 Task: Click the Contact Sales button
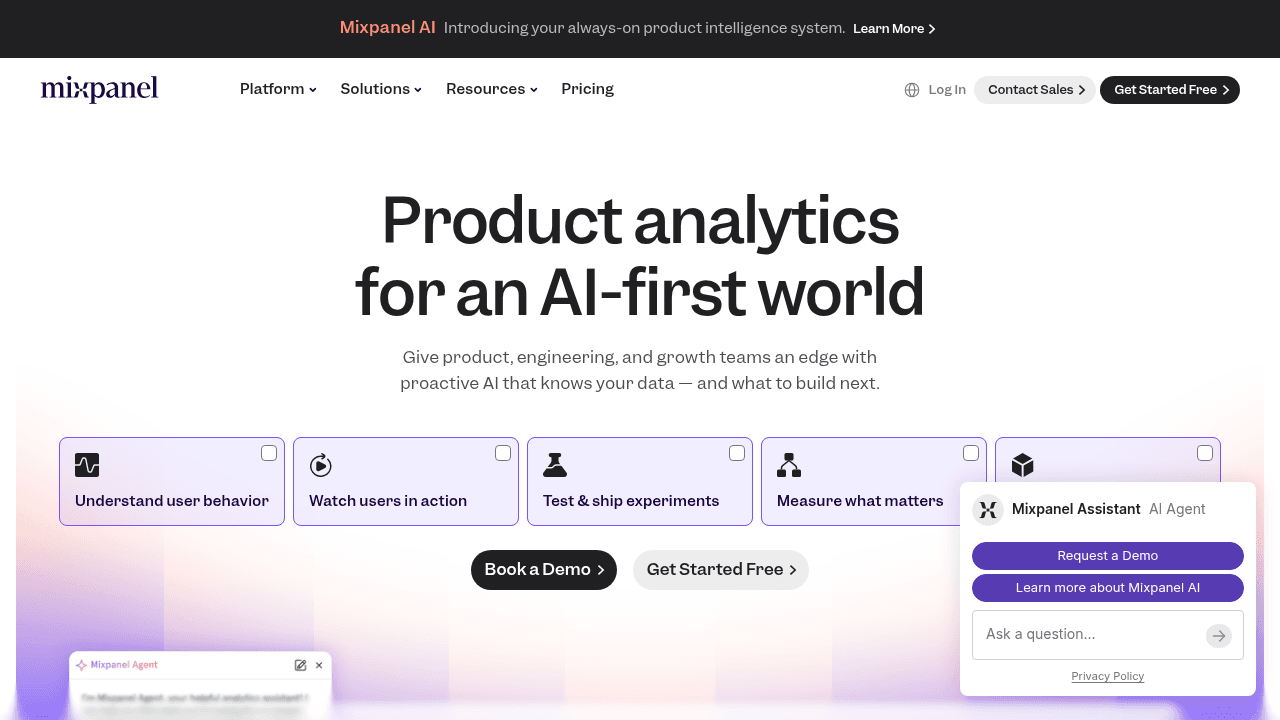[x=1035, y=90]
